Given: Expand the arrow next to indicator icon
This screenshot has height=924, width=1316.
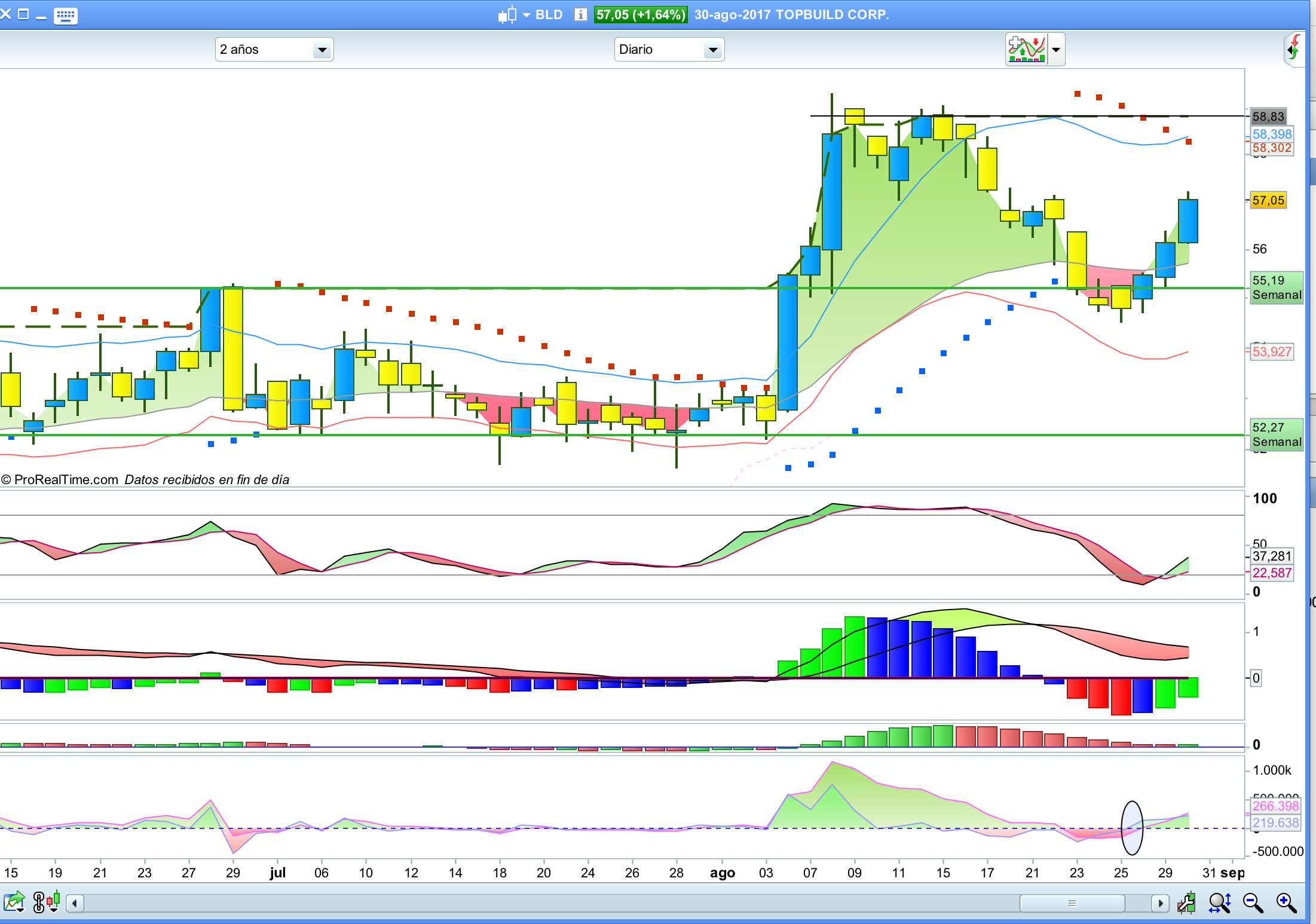Looking at the screenshot, I should click(1056, 50).
